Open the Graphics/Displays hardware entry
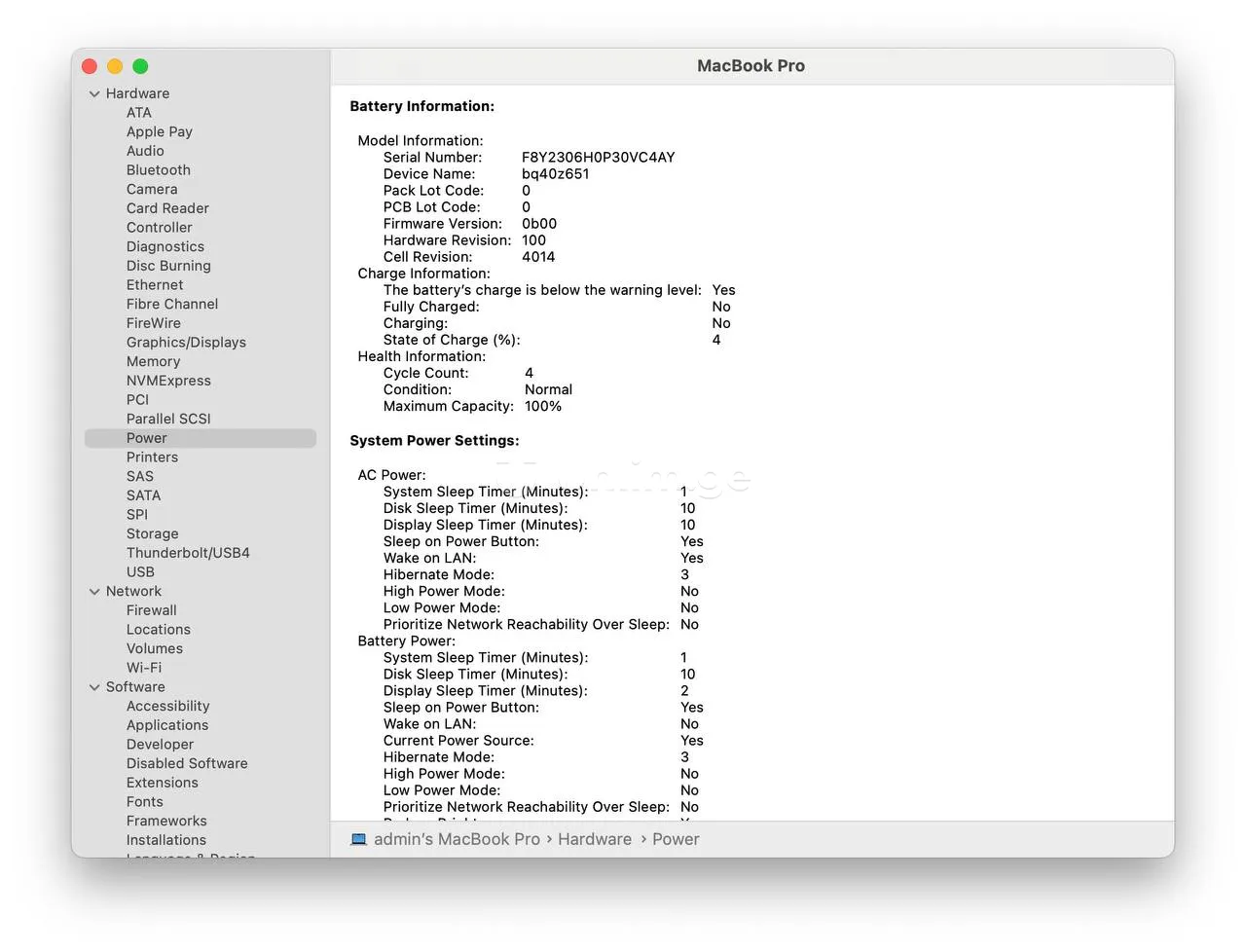This screenshot has height=952, width=1246. coord(186,343)
